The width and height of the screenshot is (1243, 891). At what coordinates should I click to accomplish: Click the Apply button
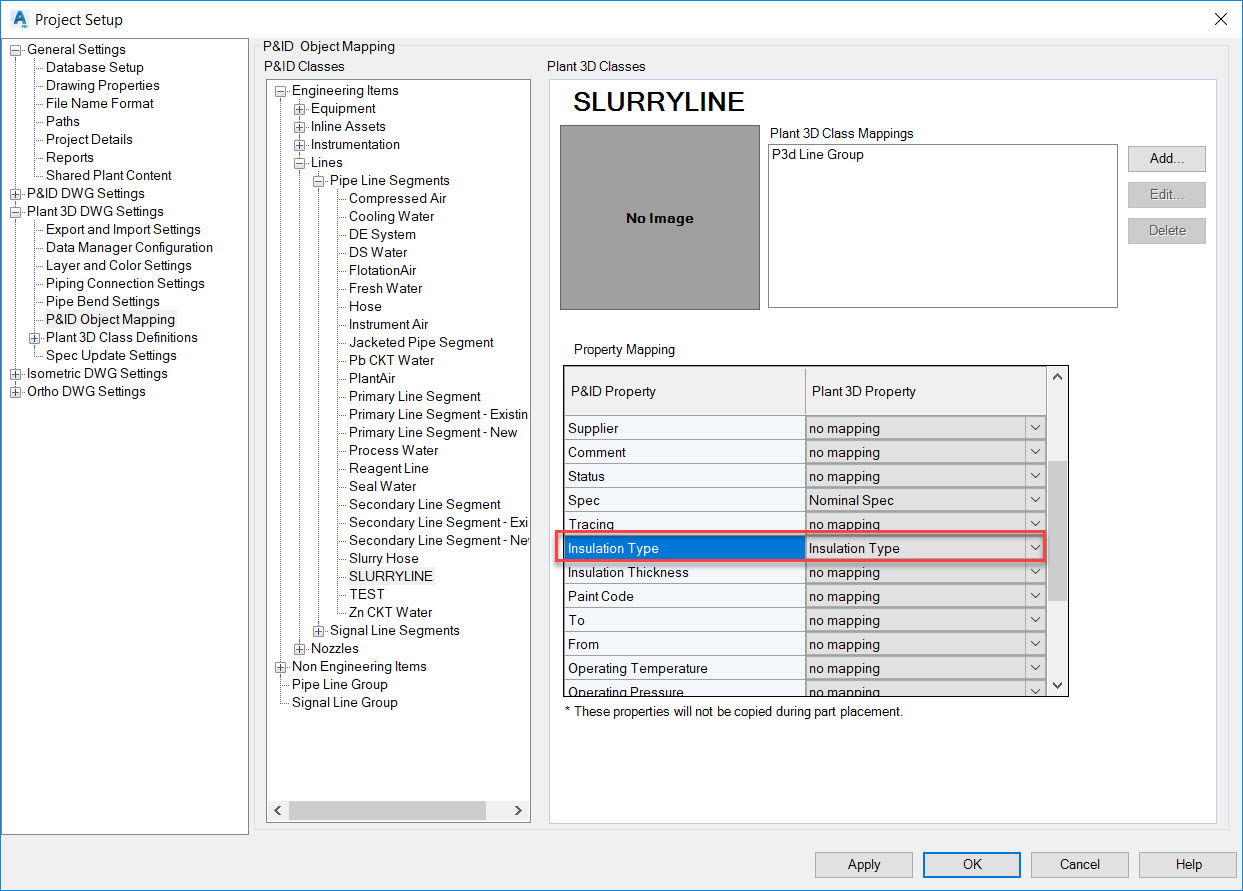pos(864,865)
